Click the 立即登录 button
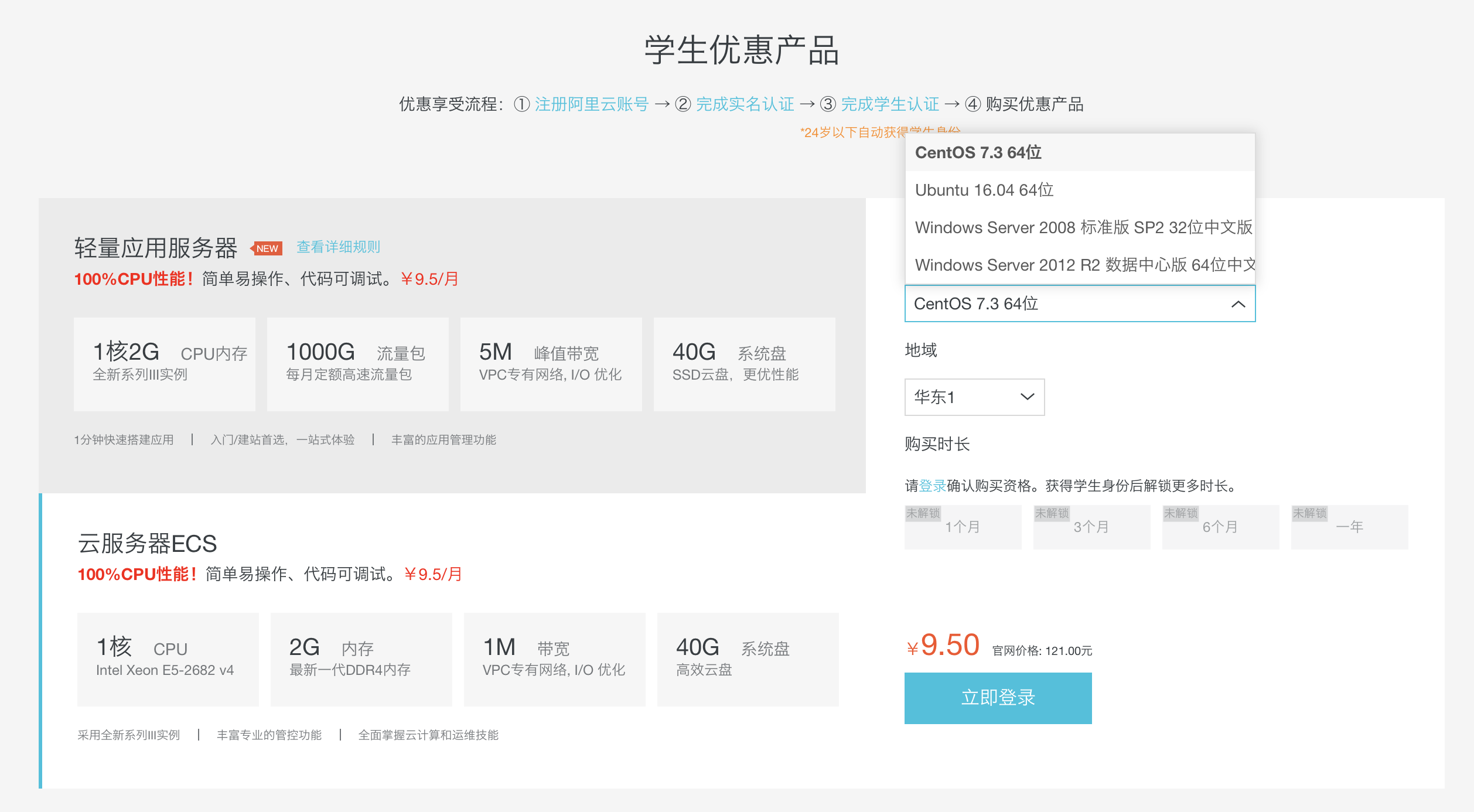The width and height of the screenshot is (1474, 812). coord(998,698)
